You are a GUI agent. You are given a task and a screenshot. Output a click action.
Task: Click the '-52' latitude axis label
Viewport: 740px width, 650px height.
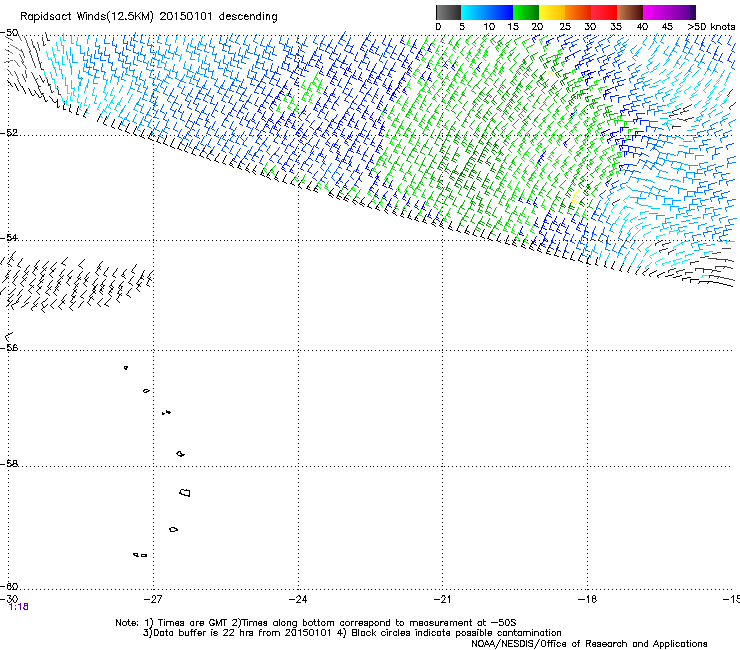pos(9,133)
